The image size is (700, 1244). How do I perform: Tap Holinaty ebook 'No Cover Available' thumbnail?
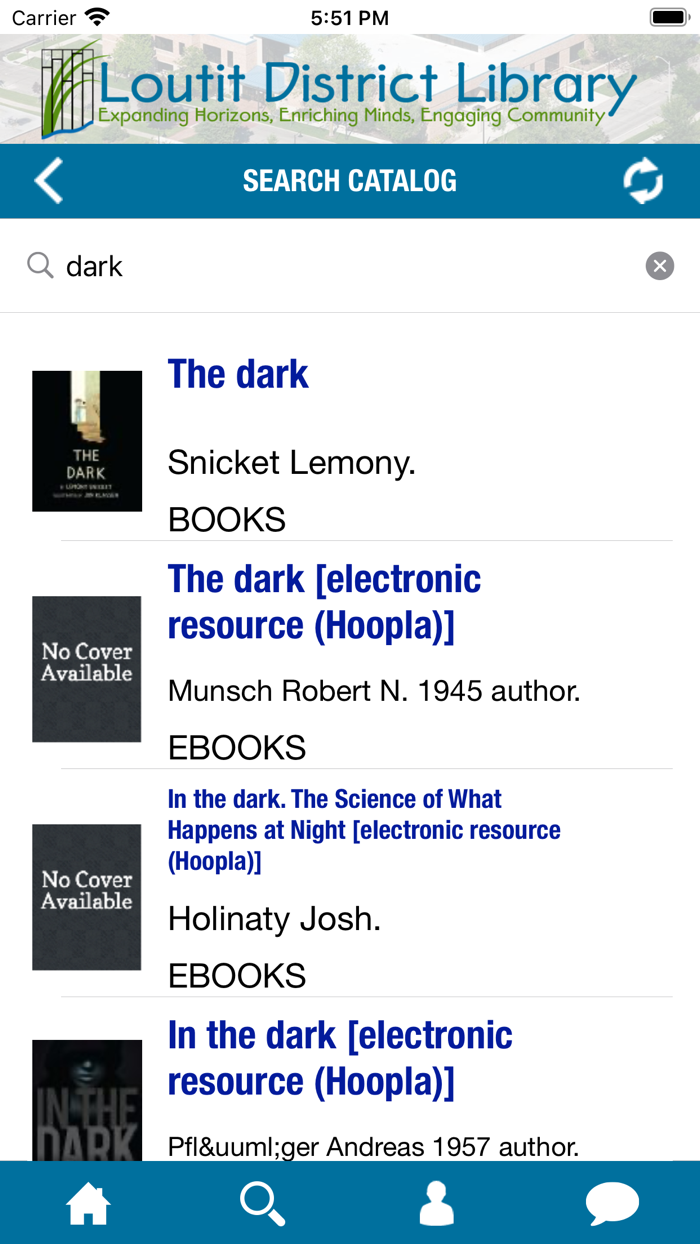click(x=87, y=897)
